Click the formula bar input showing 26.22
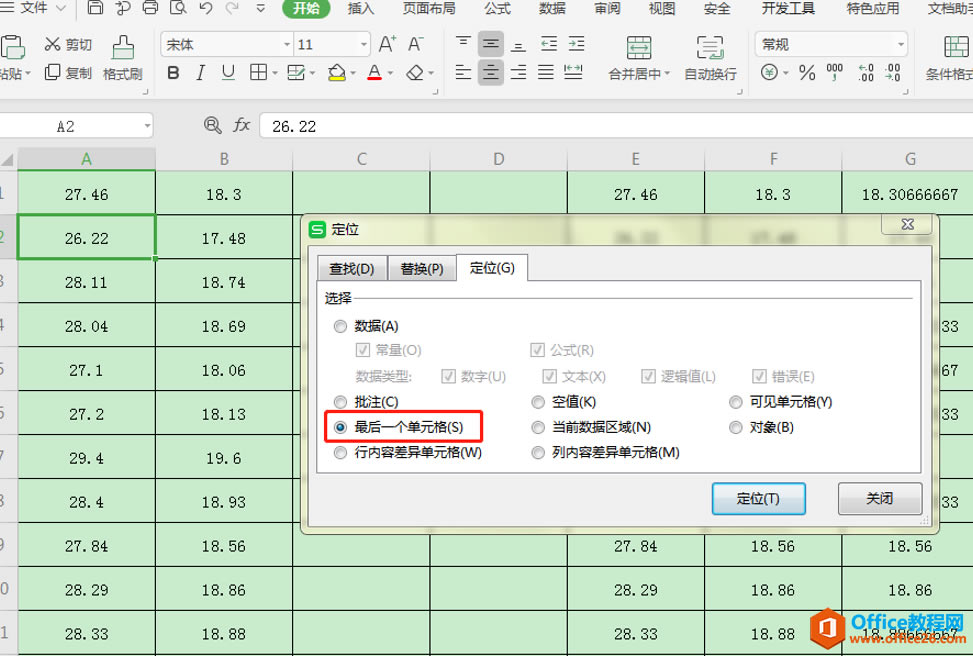 616,126
